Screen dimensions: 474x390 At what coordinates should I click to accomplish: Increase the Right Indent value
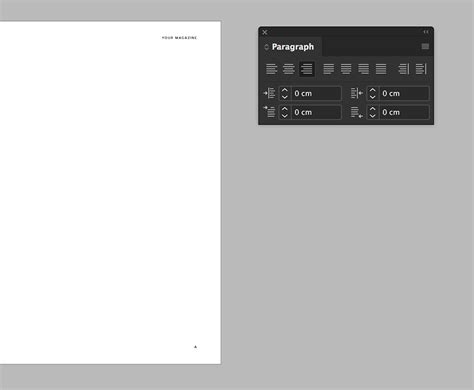[x=372, y=90]
